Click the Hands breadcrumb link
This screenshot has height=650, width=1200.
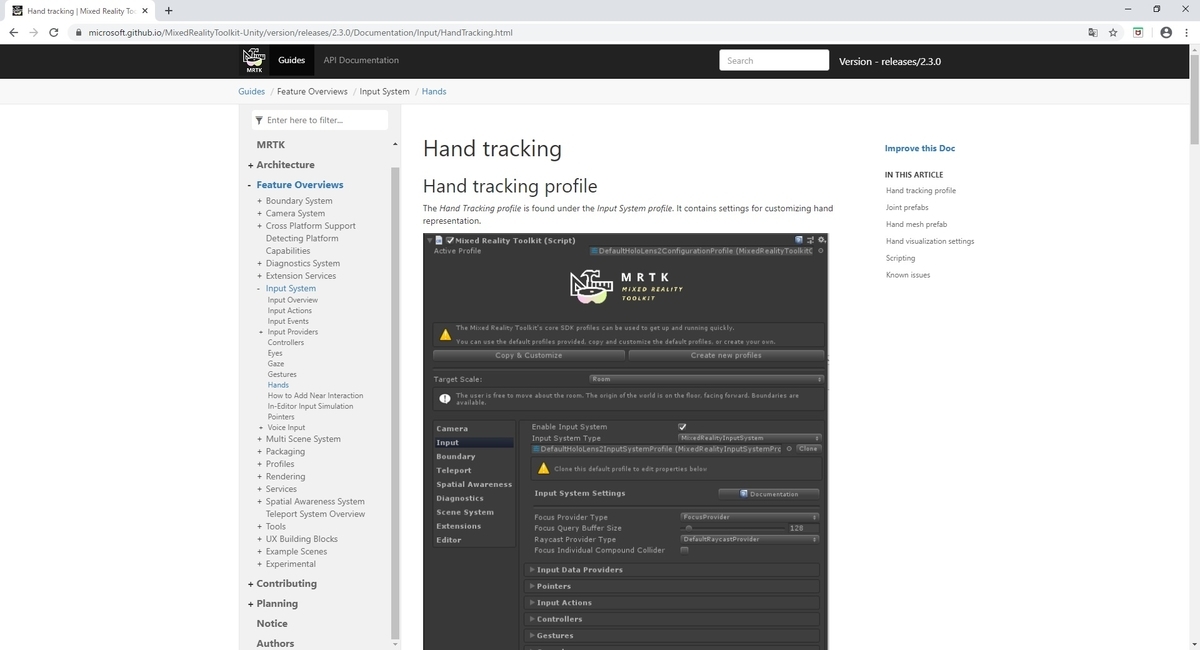point(434,91)
